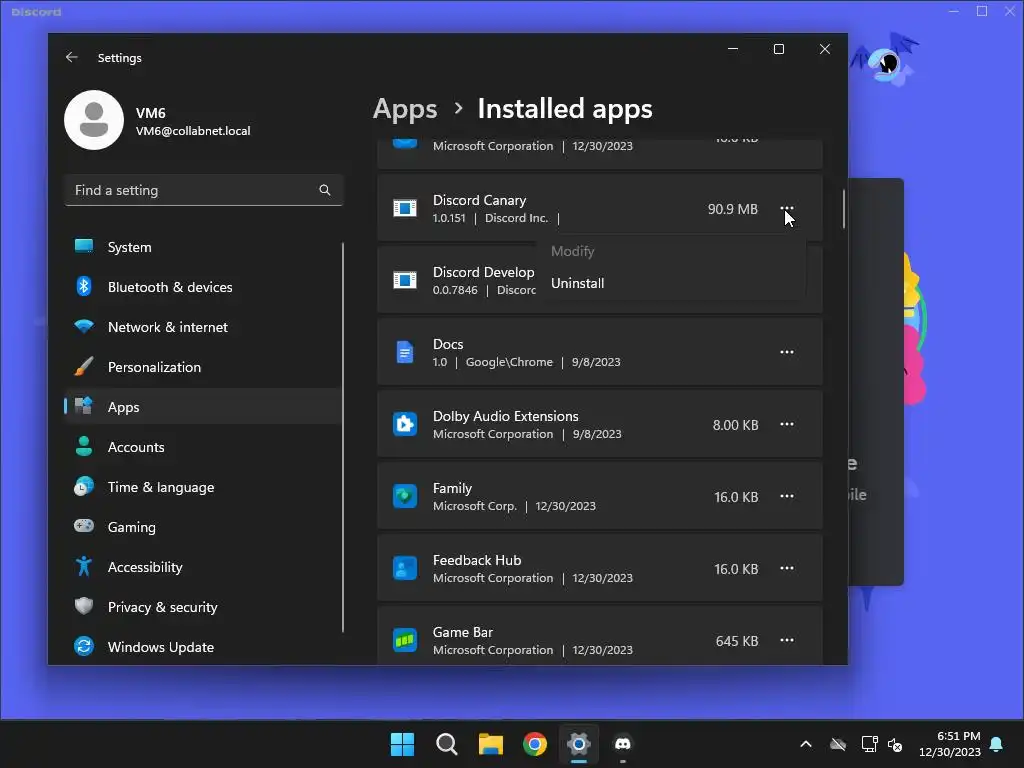
Task: Click the installed apps list scrollbar
Action: tap(844, 209)
